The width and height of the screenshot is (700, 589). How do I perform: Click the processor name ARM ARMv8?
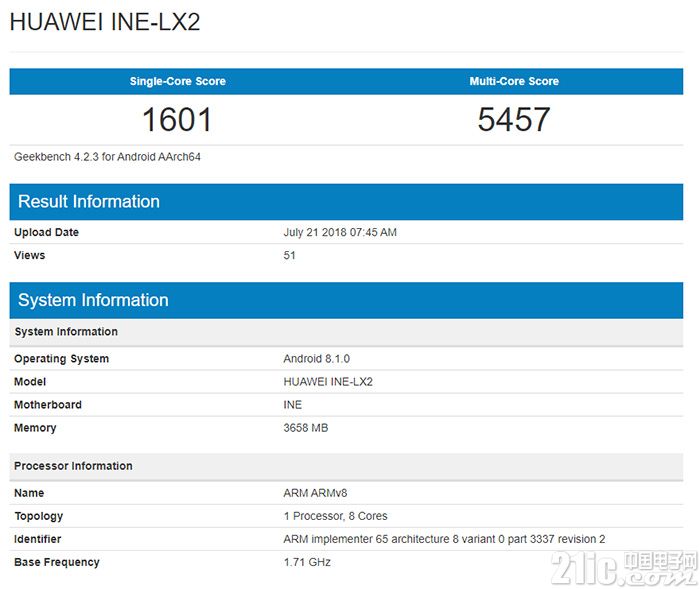click(316, 493)
